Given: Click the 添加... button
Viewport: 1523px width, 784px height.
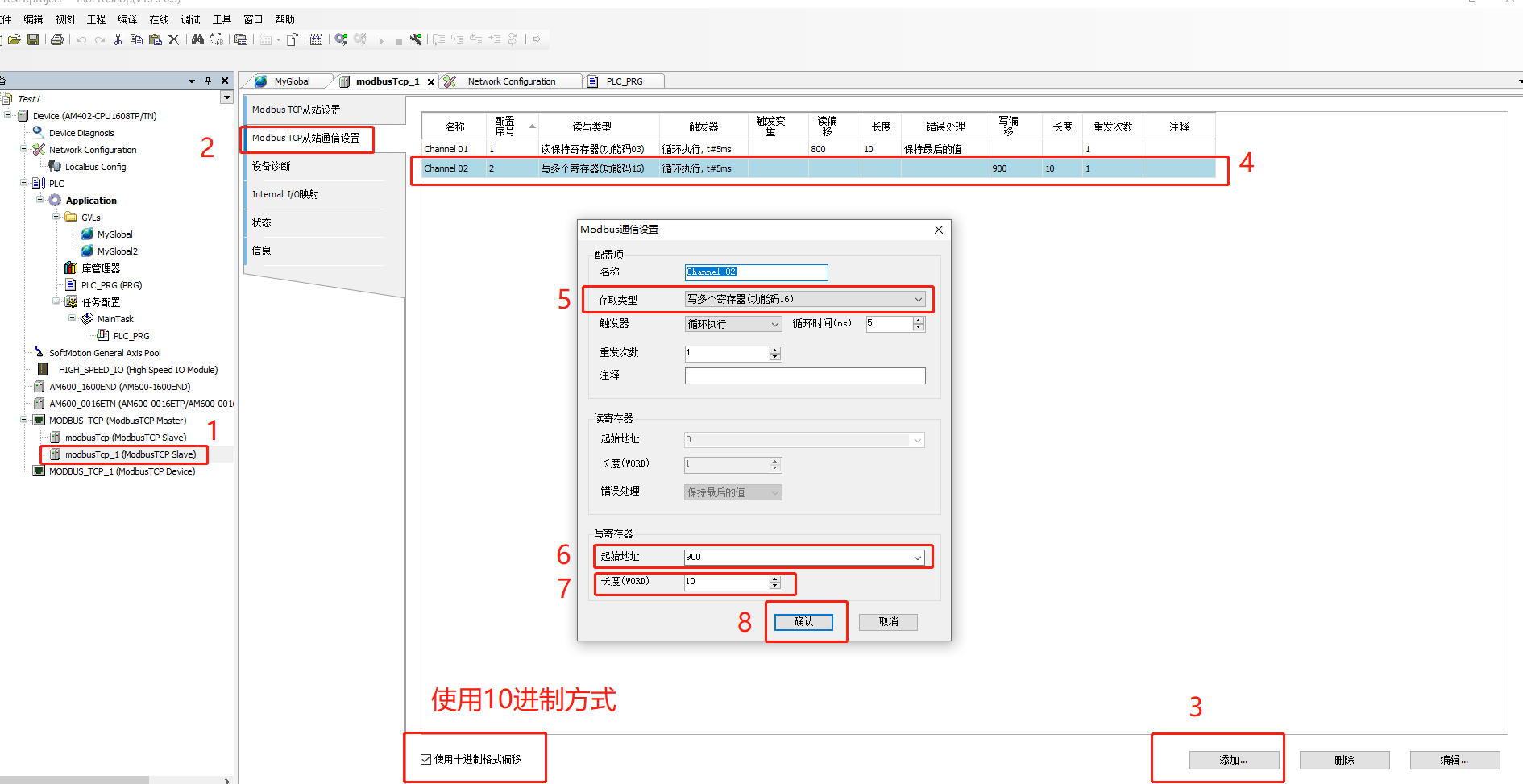Looking at the screenshot, I should (1234, 760).
